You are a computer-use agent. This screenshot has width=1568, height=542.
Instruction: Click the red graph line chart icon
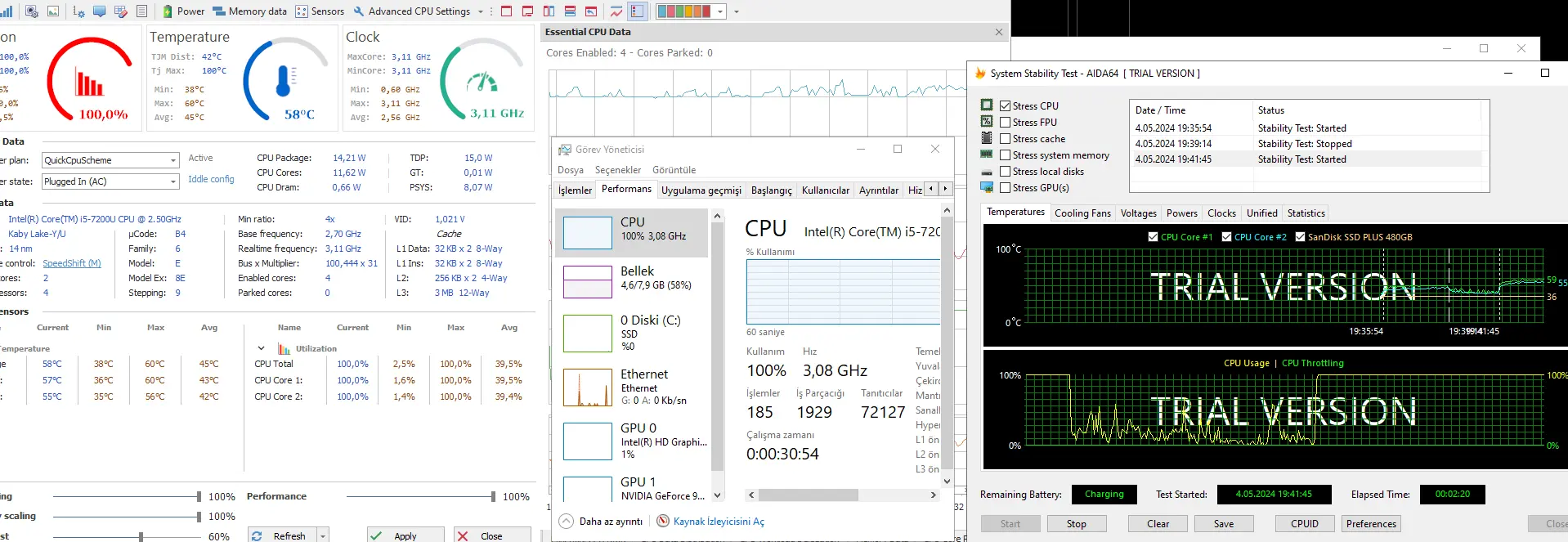(616, 11)
